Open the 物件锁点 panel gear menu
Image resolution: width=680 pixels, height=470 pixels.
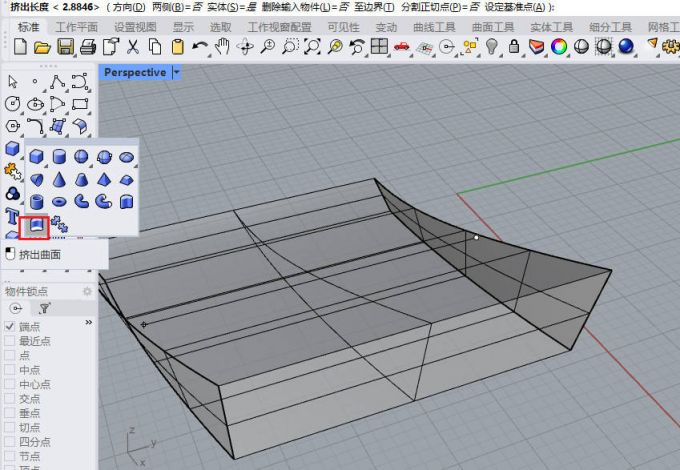(88, 291)
